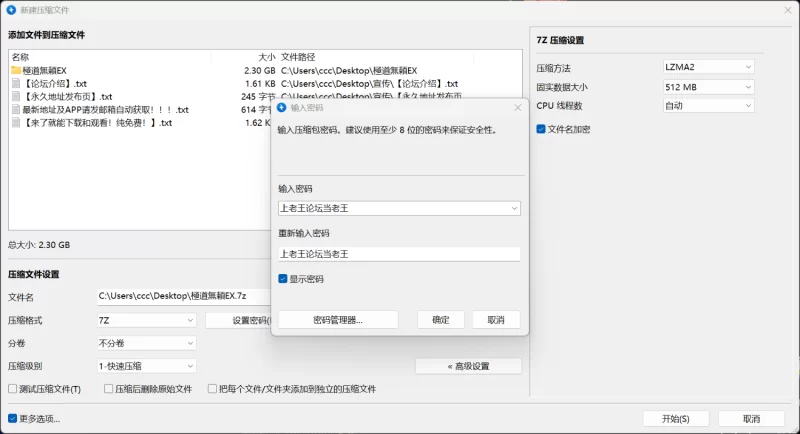Start compression with 开始(S) button
800x434 pixels.
point(676,419)
